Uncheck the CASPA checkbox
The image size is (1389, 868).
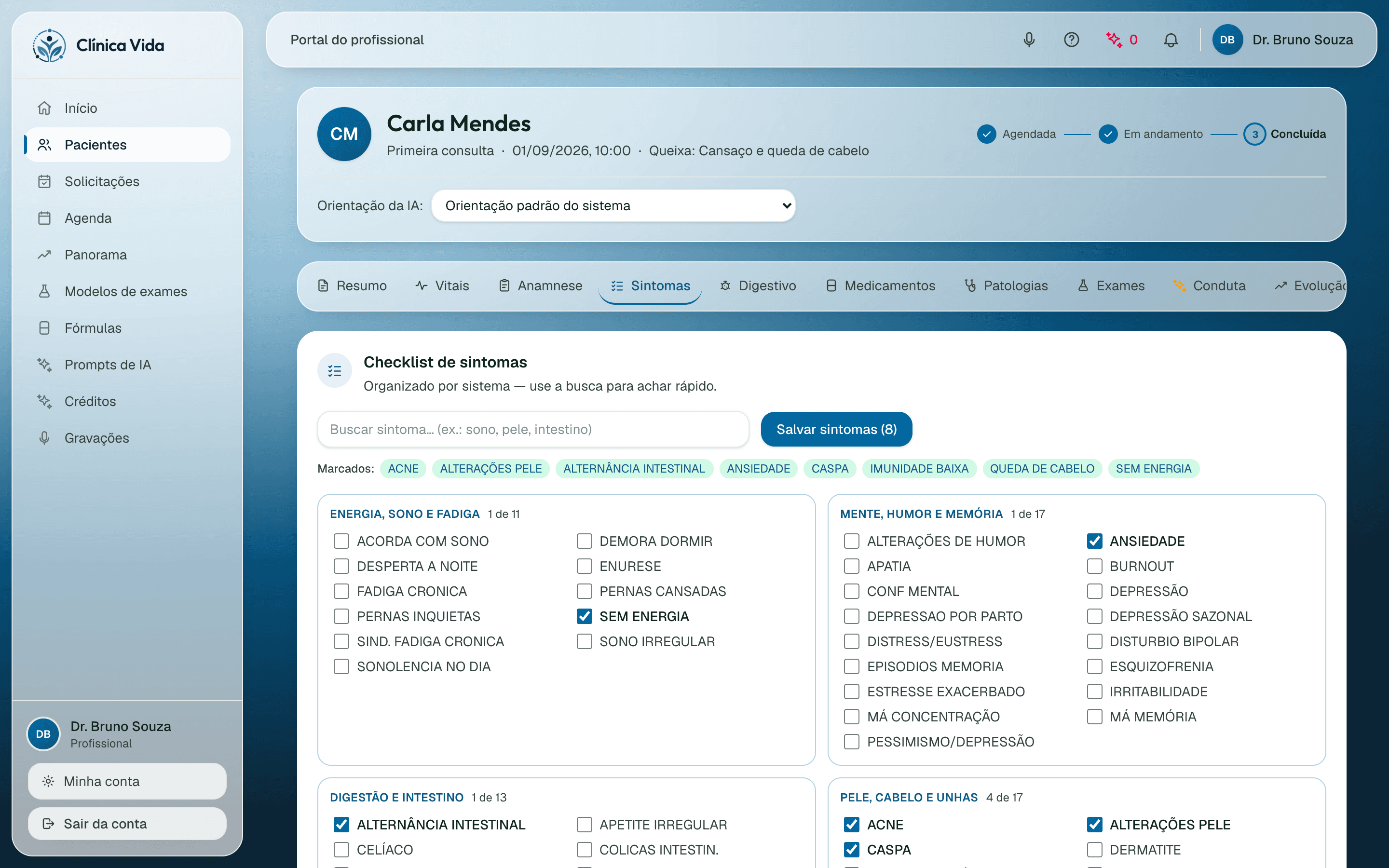[851, 849]
